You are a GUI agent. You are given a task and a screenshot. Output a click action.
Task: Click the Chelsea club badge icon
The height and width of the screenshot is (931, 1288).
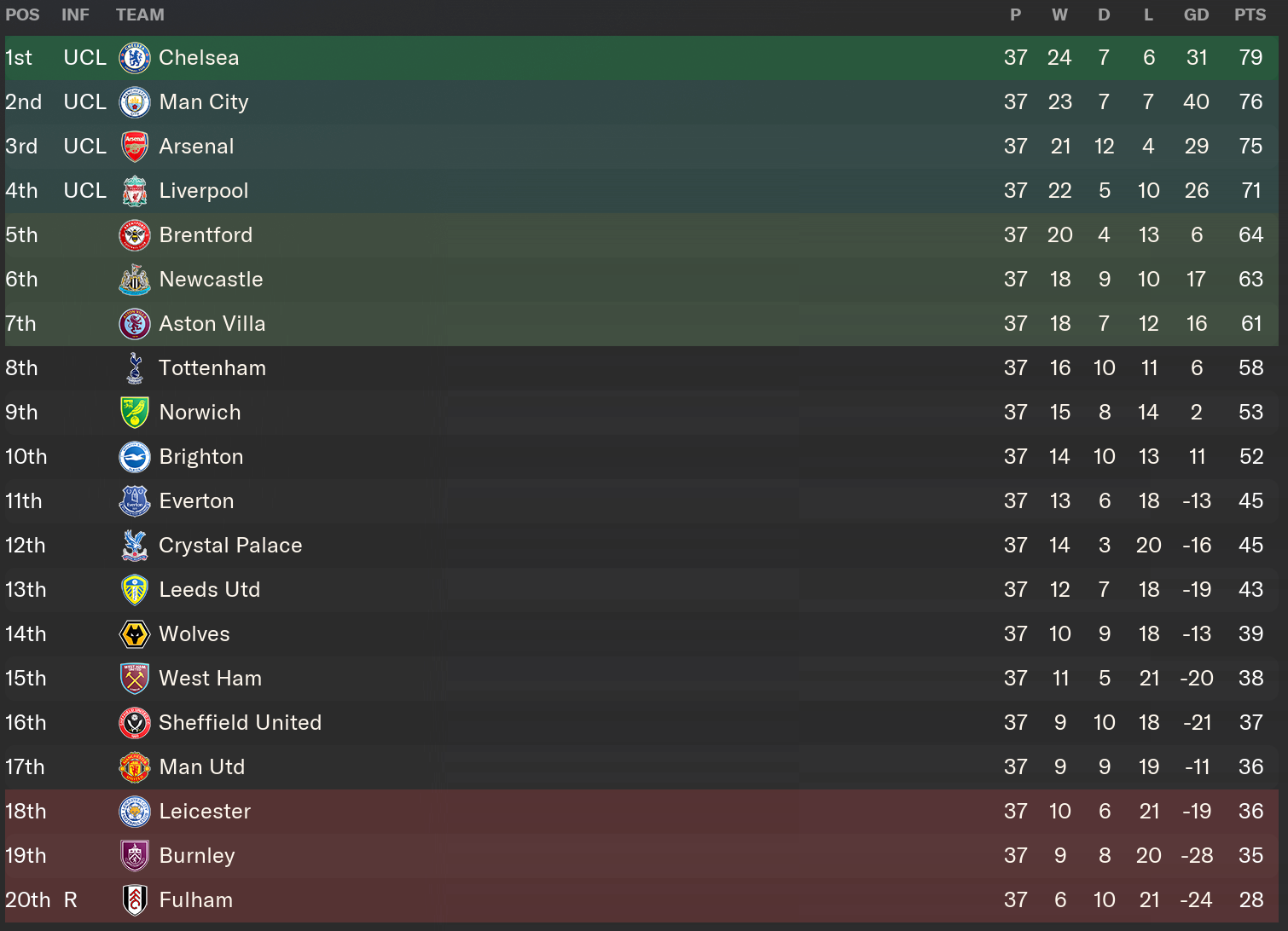[x=135, y=58]
